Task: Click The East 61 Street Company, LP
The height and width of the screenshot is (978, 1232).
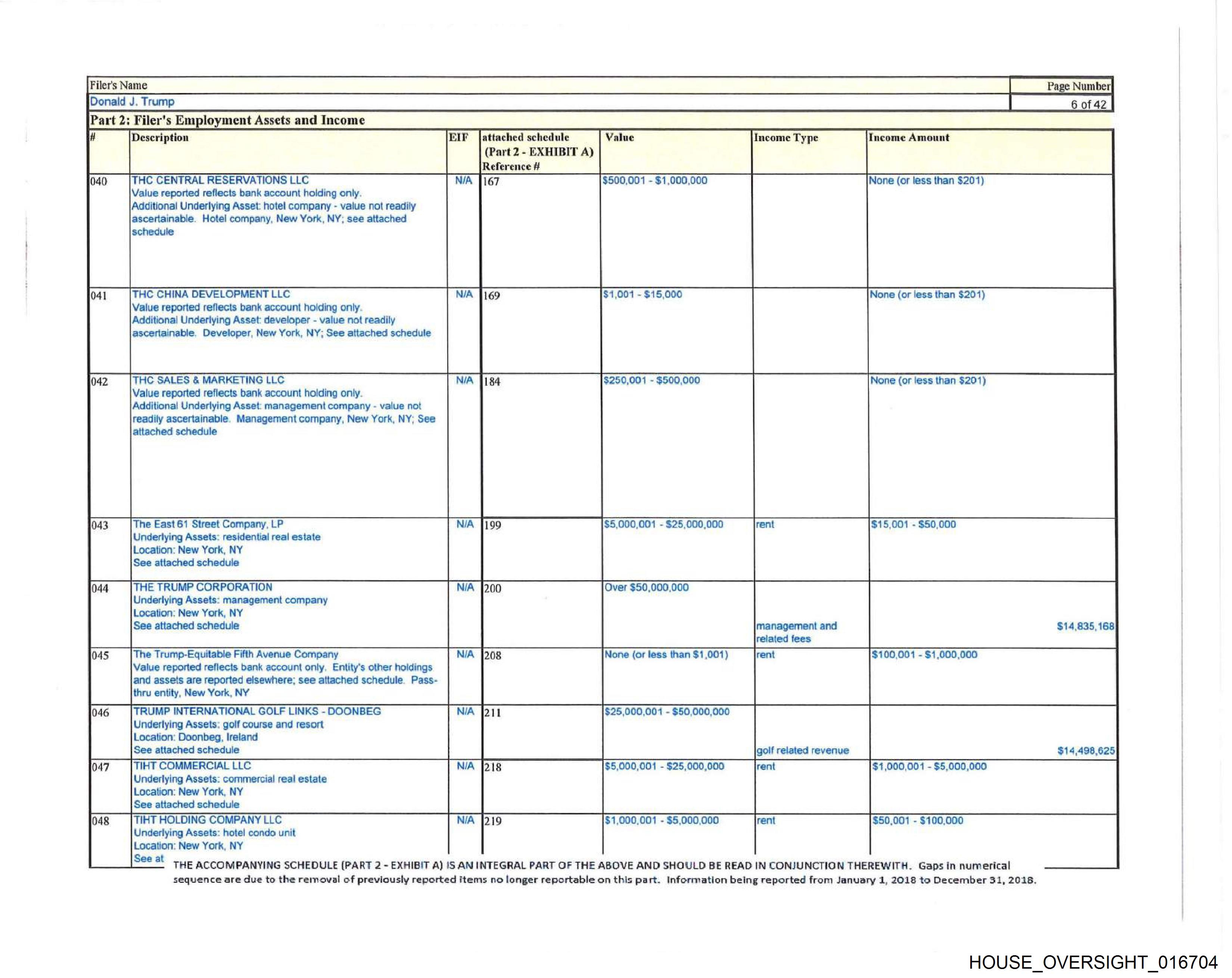Action: tap(208, 524)
